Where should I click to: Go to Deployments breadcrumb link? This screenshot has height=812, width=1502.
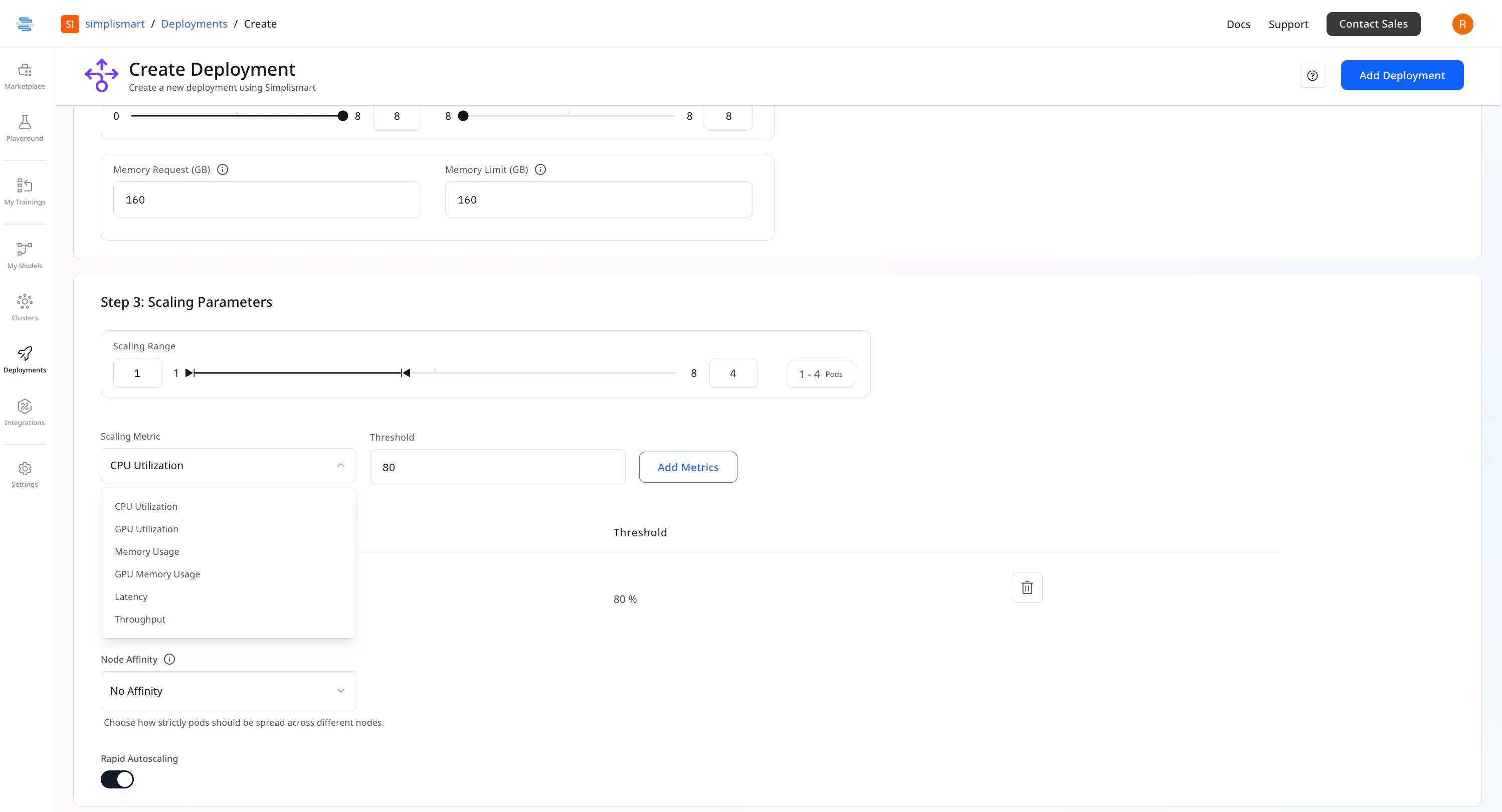[194, 24]
